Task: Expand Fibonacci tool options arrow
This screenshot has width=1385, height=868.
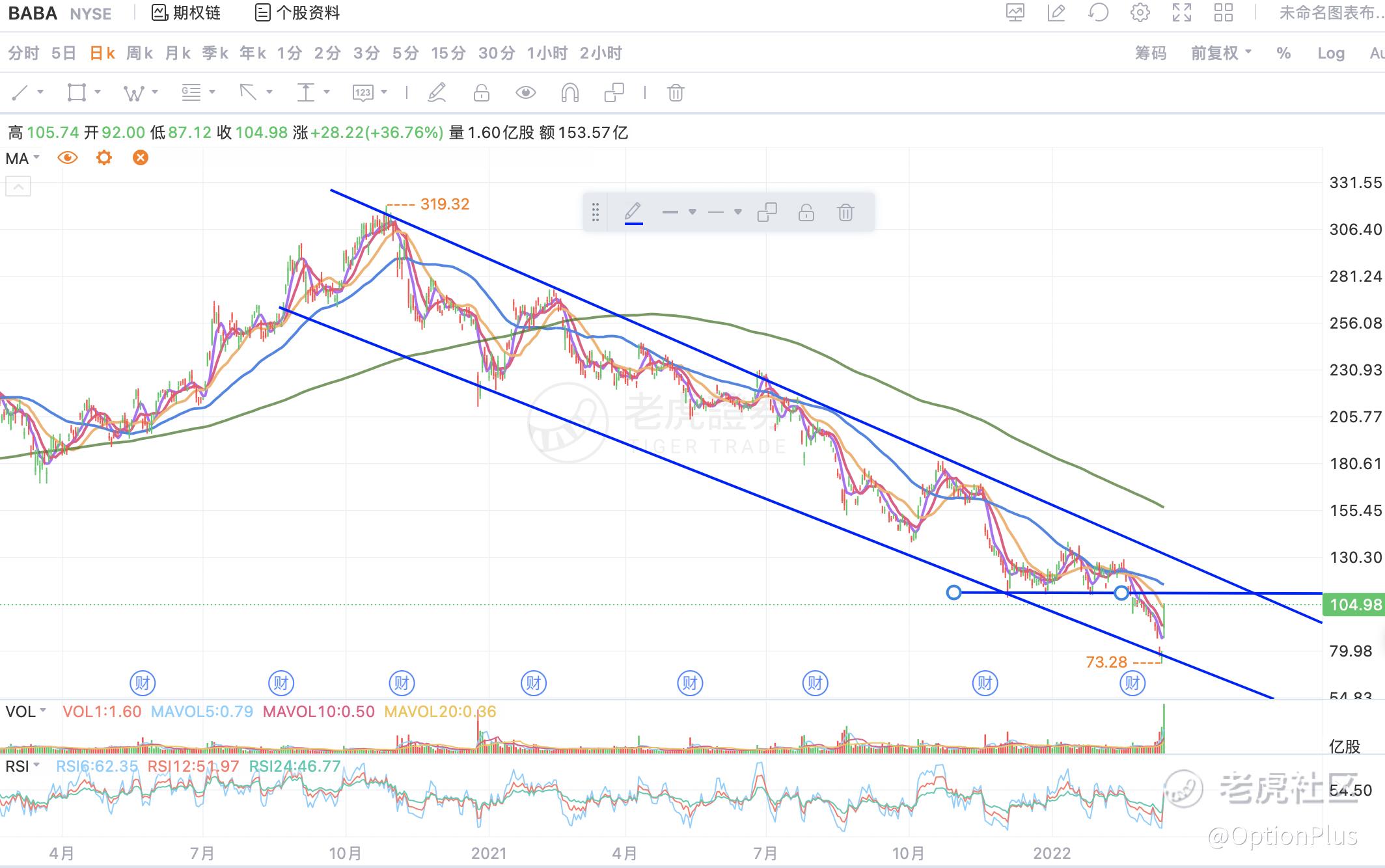Action: pyautogui.click(x=212, y=92)
